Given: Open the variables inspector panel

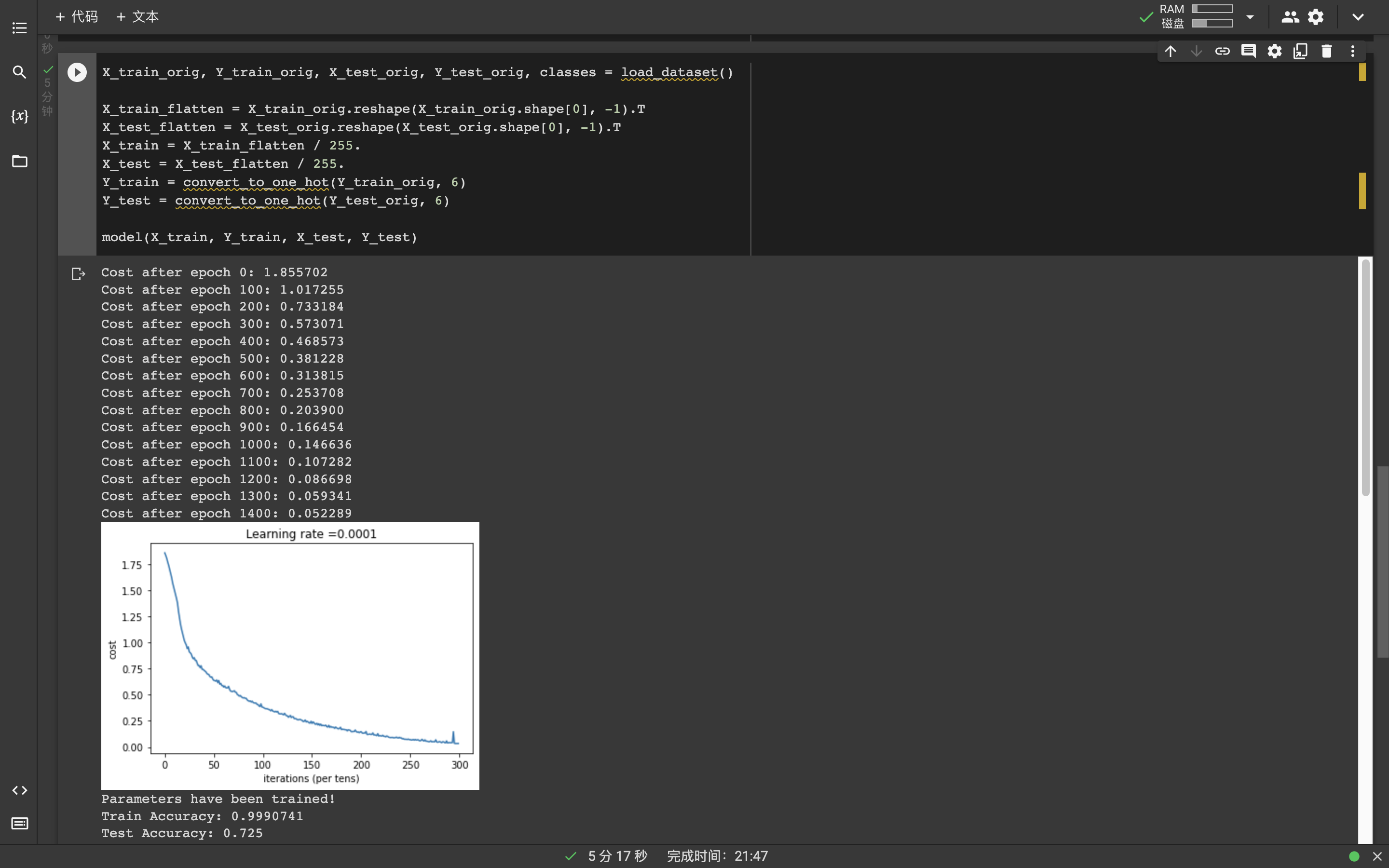Looking at the screenshot, I should [19, 117].
